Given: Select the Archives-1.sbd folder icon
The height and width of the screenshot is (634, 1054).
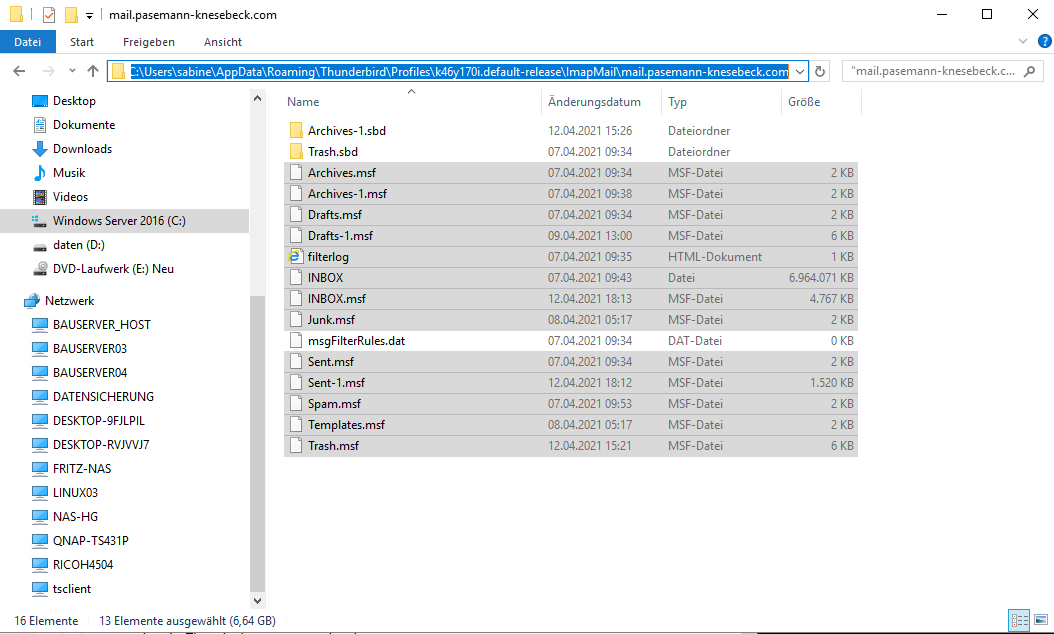Looking at the screenshot, I should click(295, 131).
